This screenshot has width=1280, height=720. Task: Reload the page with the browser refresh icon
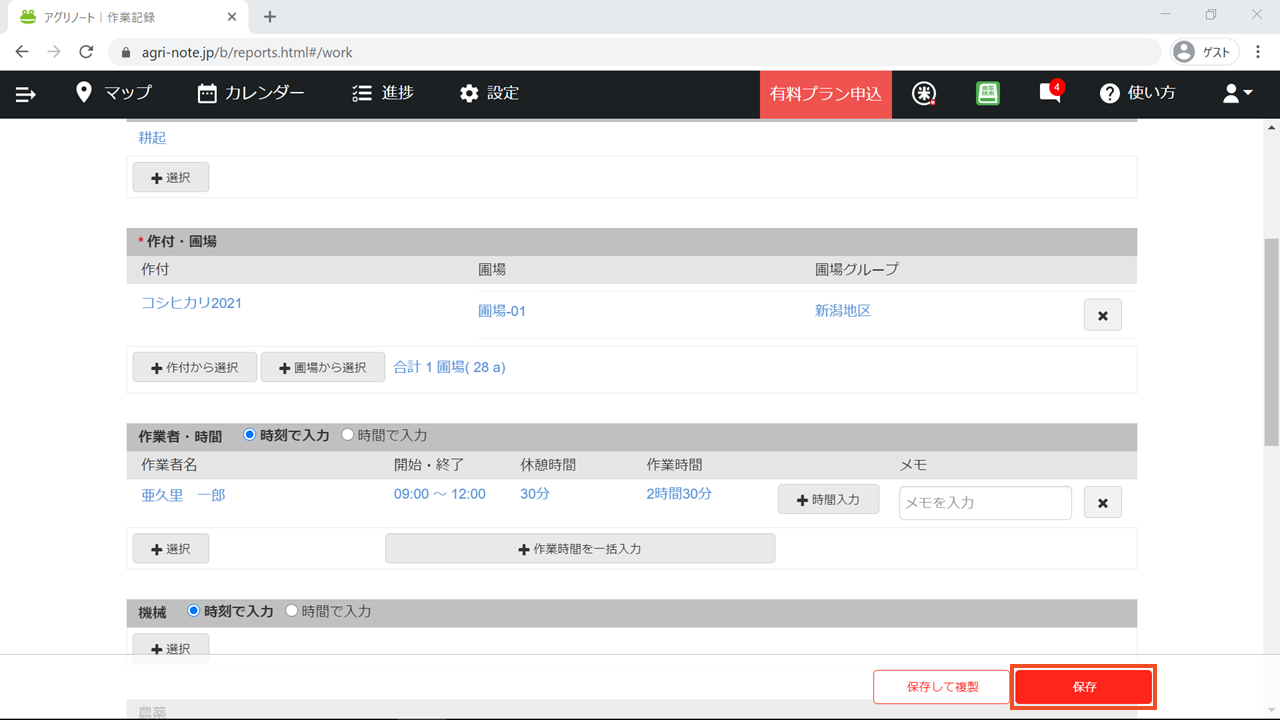(86, 52)
